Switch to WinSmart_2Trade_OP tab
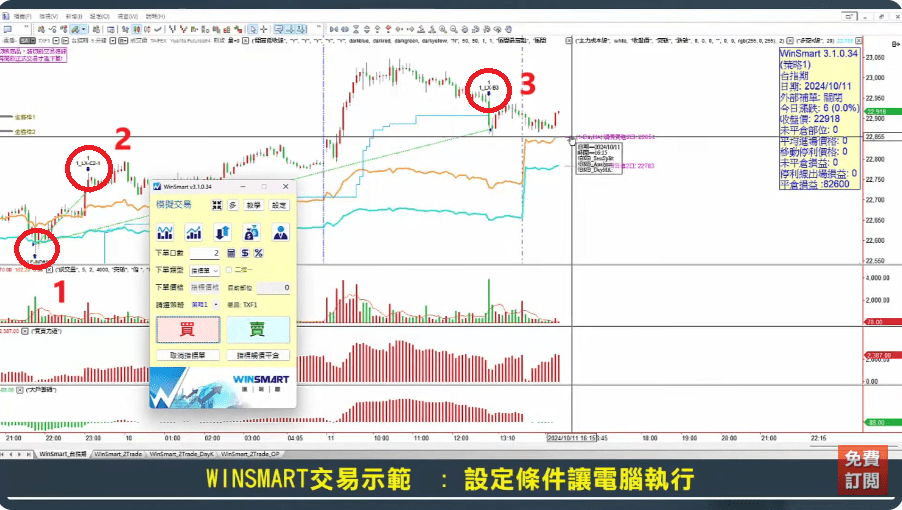The height and width of the screenshot is (510, 902). (250, 454)
